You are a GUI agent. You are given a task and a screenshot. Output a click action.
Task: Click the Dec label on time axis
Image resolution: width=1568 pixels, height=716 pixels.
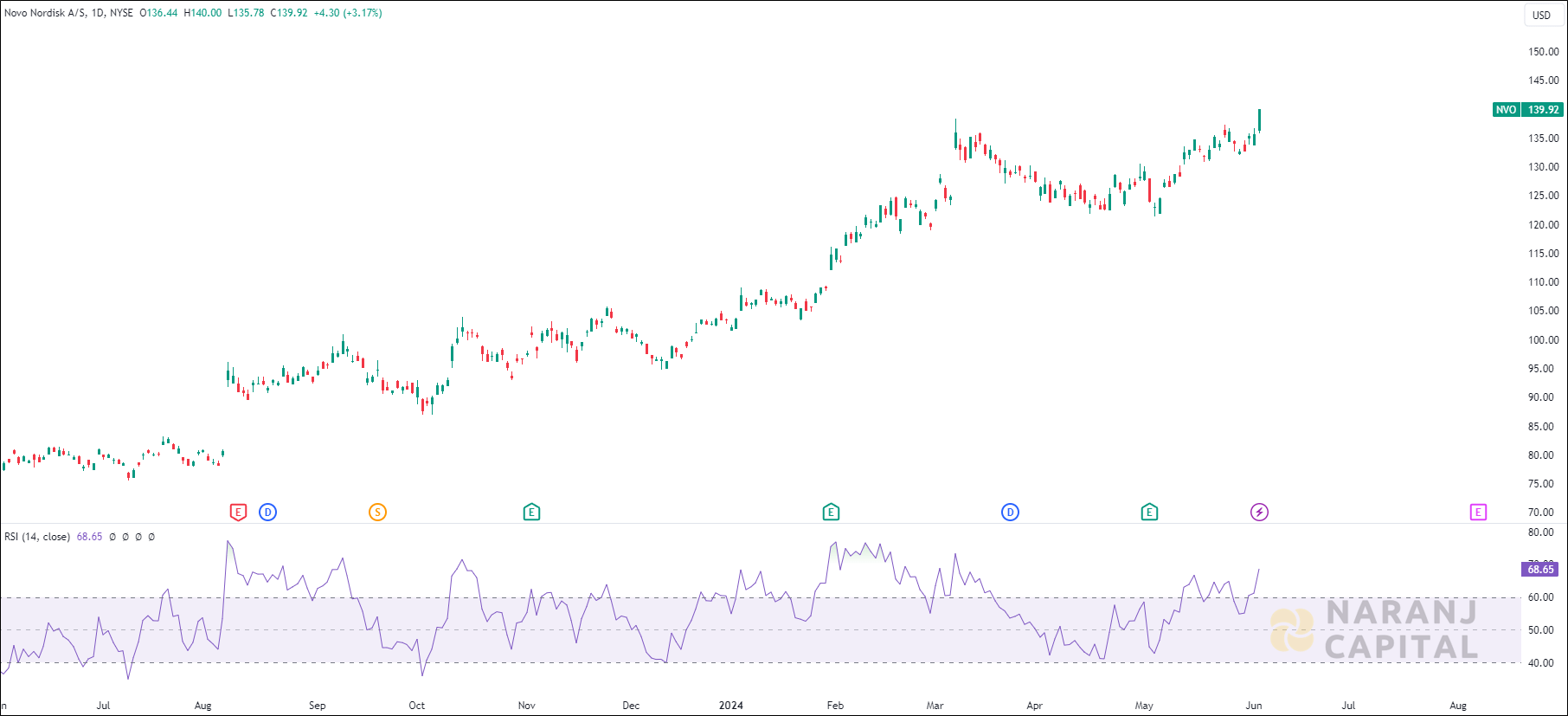click(631, 706)
